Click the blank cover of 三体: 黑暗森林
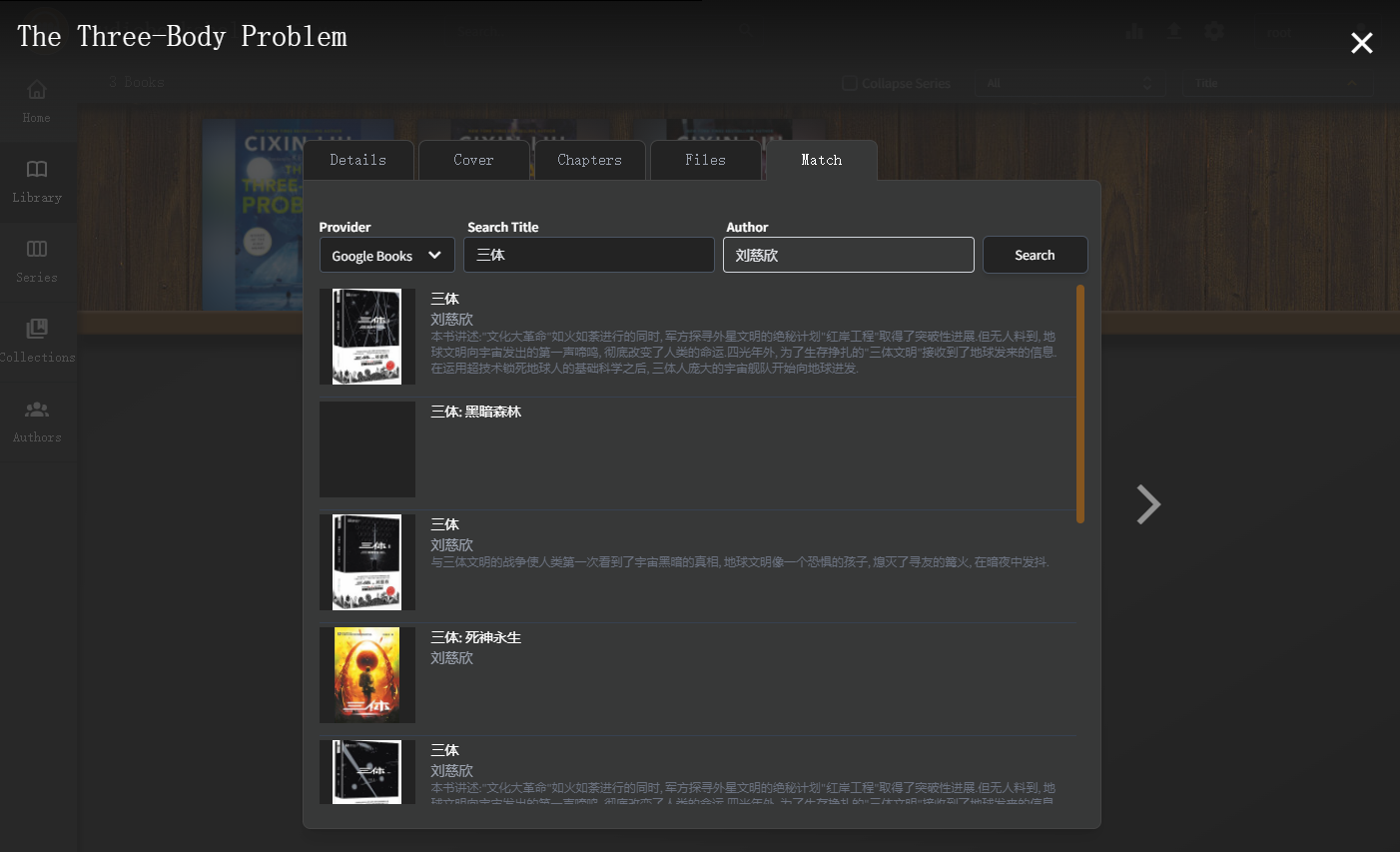The image size is (1400, 852). [x=367, y=449]
